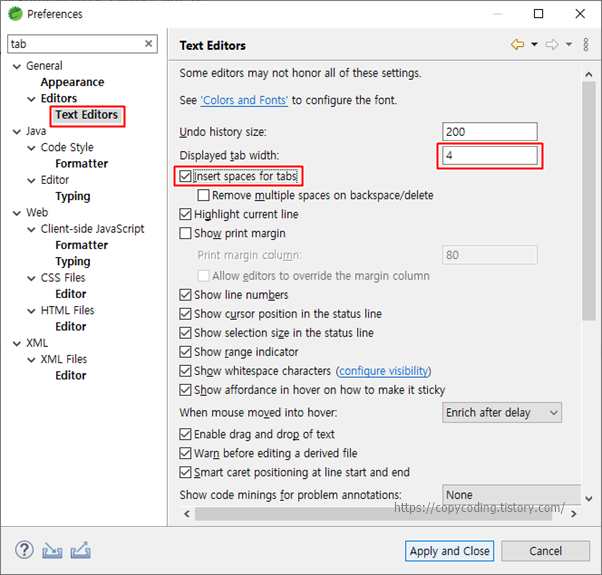The height and width of the screenshot is (575, 602).
Task: Open the 'Colors and Fonts' link
Action: click(244, 100)
